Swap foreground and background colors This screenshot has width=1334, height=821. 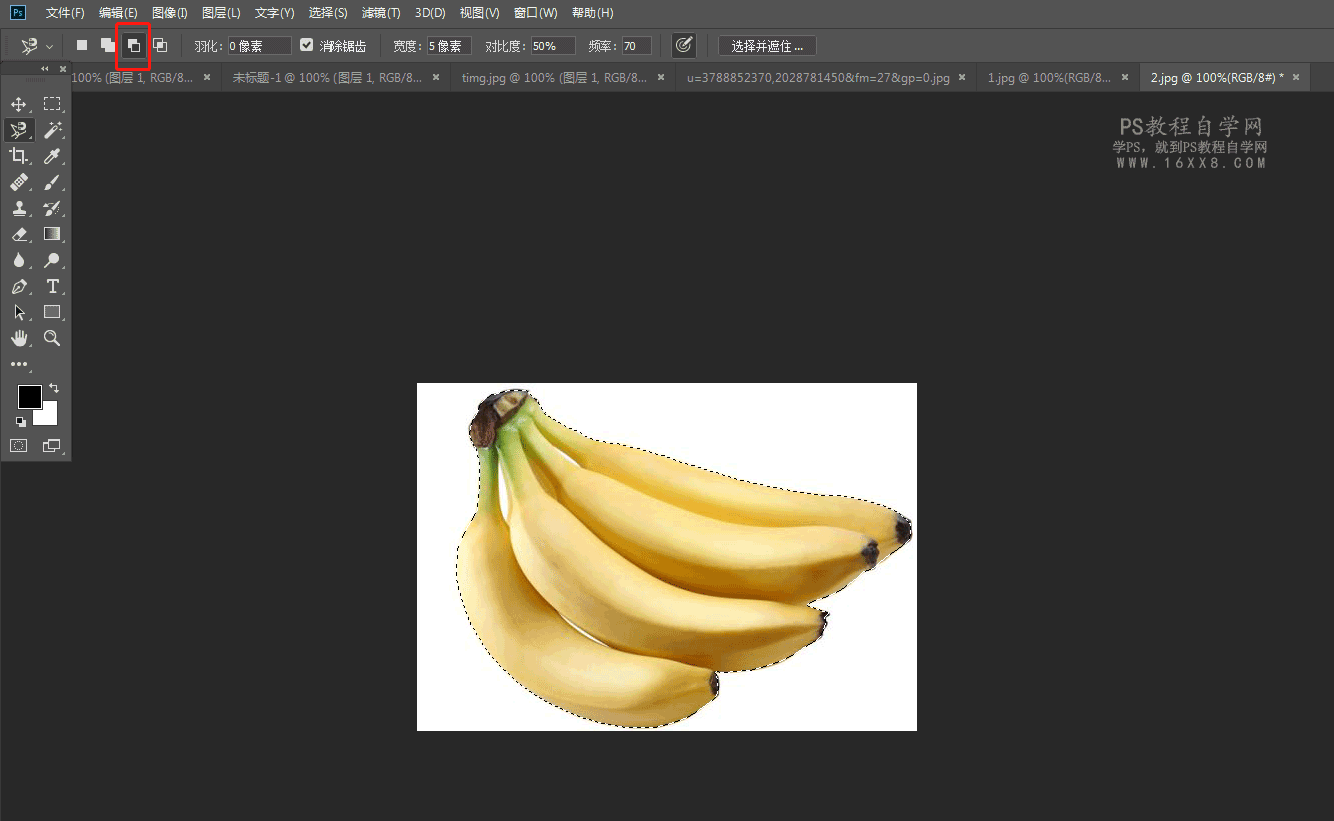point(54,387)
